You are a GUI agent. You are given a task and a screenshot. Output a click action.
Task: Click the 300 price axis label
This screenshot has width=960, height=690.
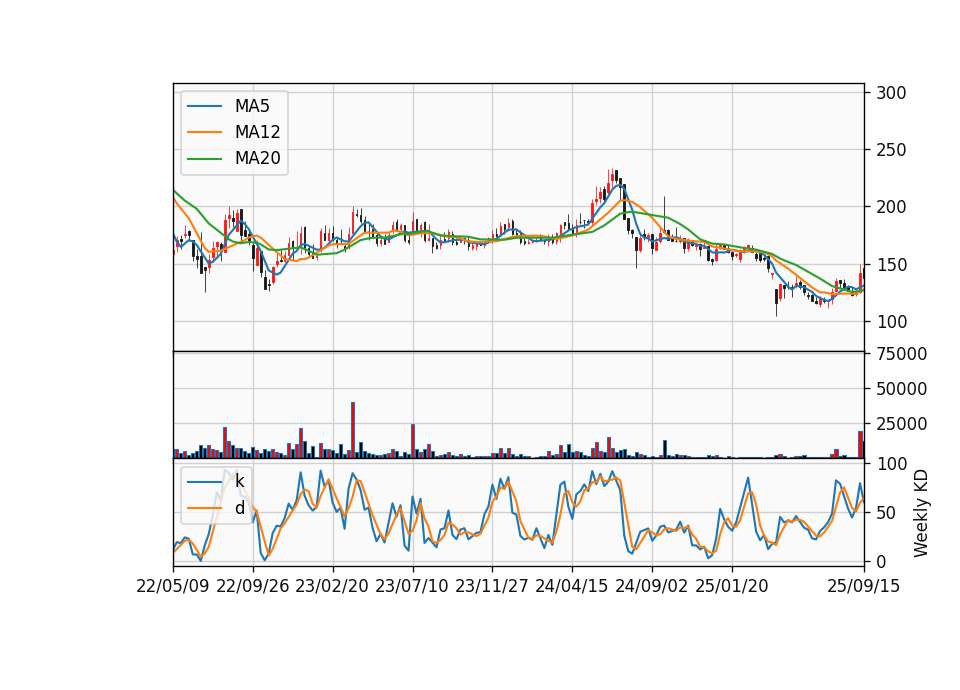pyautogui.click(x=891, y=93)
